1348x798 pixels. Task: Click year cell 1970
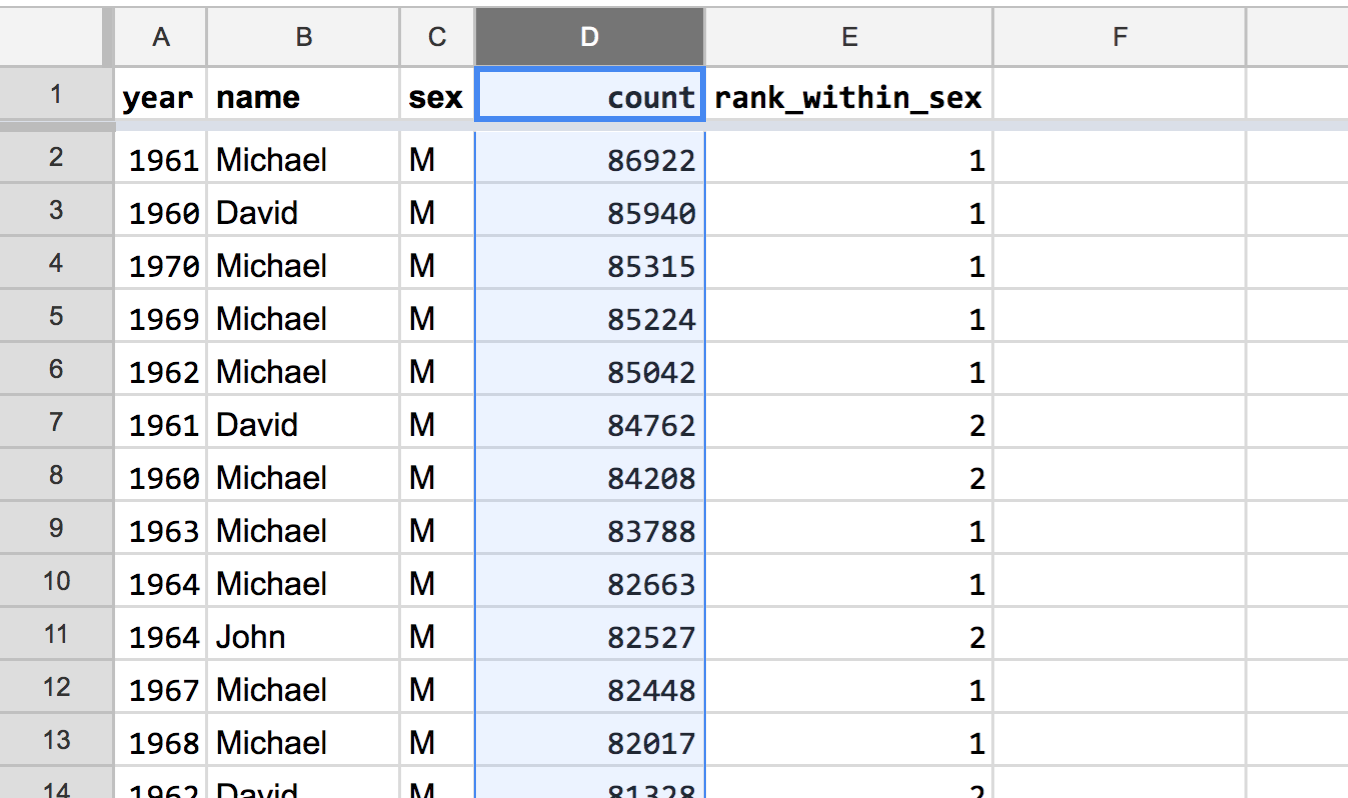coord(160,265)
